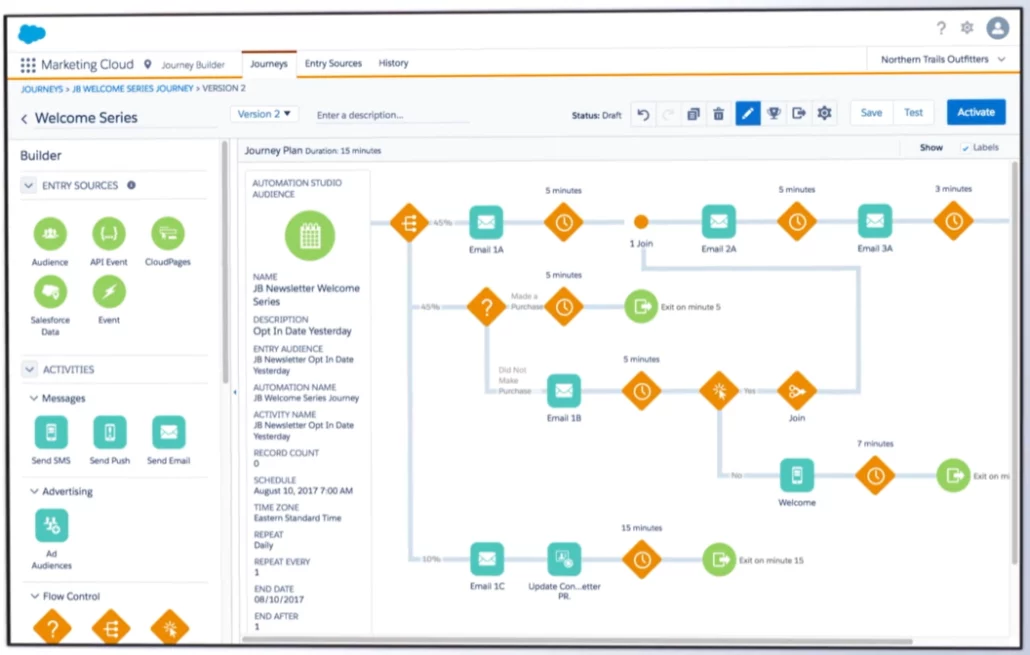Click the trash delete icon
The image size is (1030, 655).
[718, 114]
